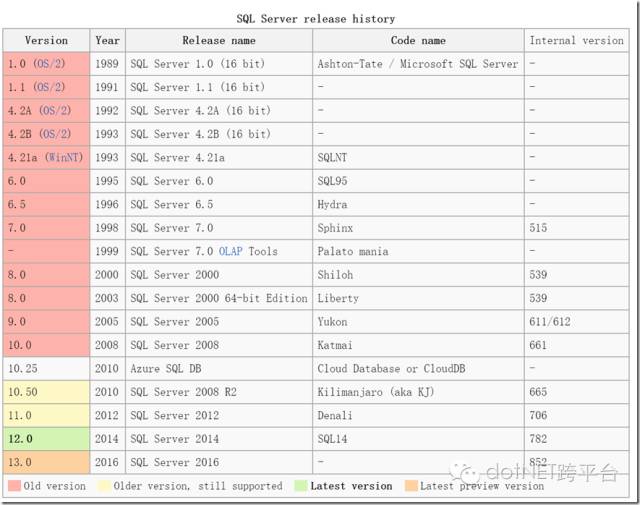640x505 pixels.
Task: Click the table title SQL Server release history
Action: pyautogui.click(x=316, y=19)
